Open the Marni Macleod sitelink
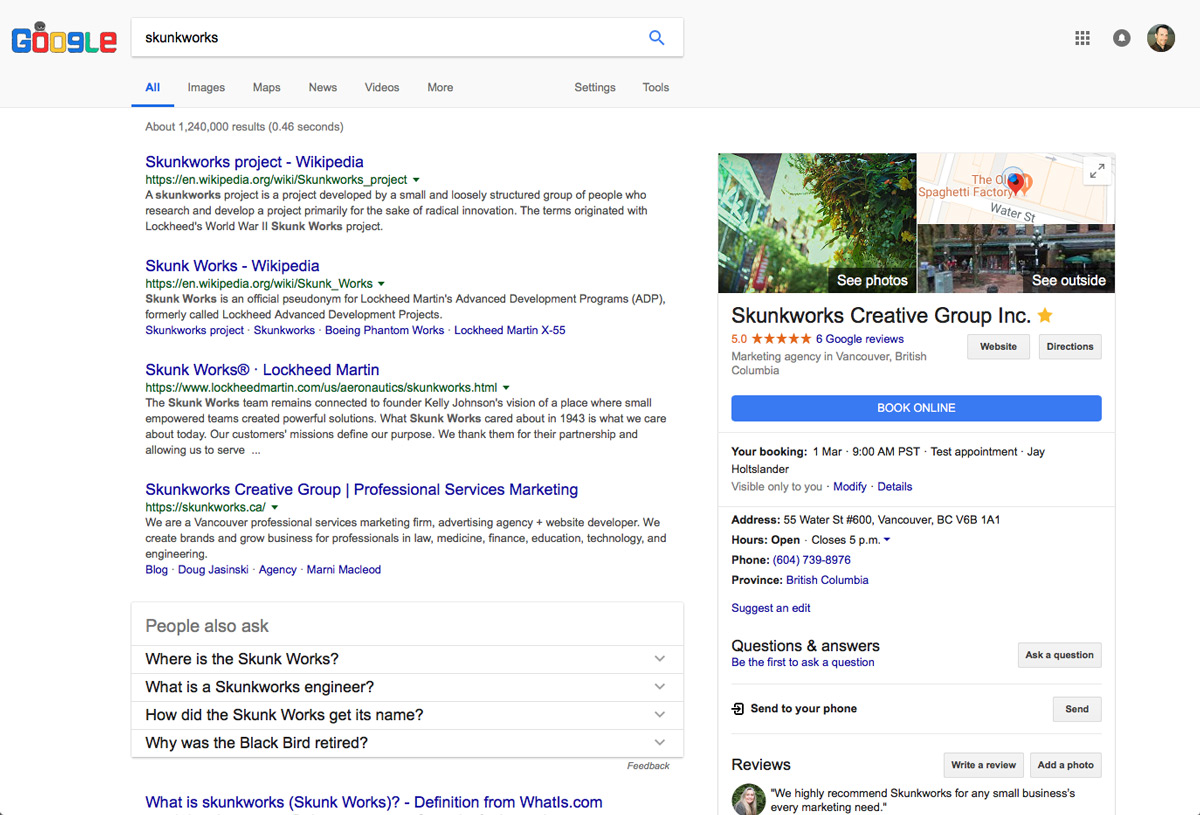Image resolution: width=1200 pixels, height=815 pixels. [344, 570]
